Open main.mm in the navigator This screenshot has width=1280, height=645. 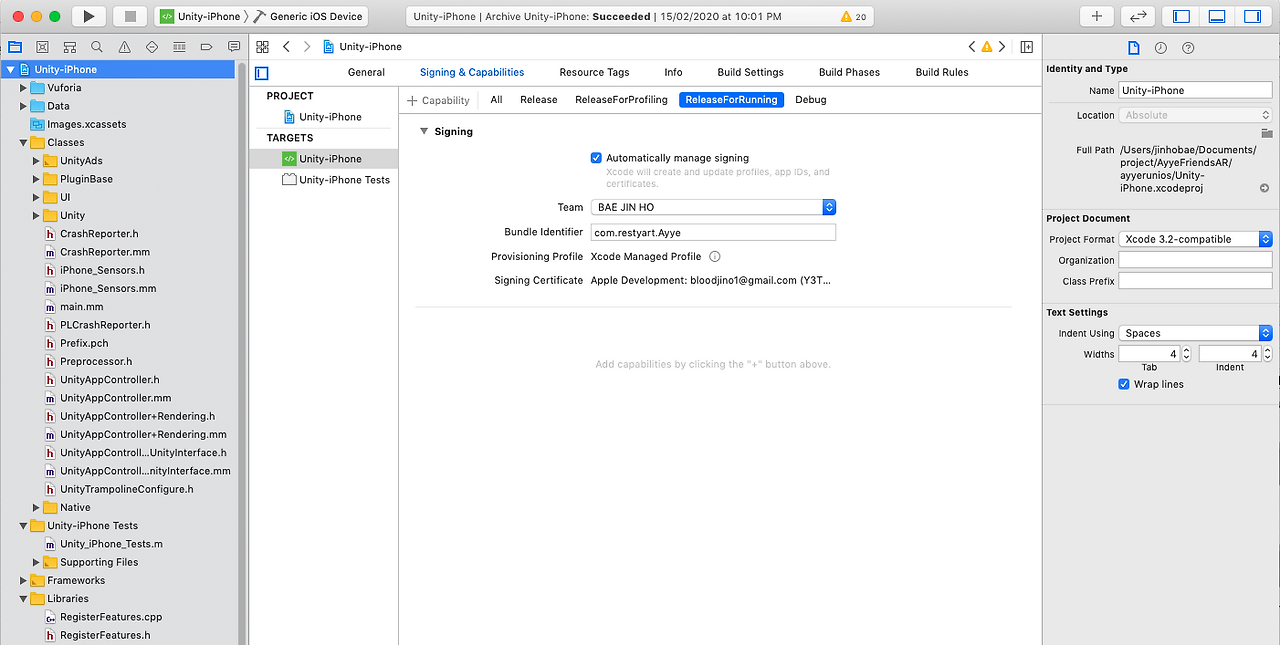coord(74,307)
